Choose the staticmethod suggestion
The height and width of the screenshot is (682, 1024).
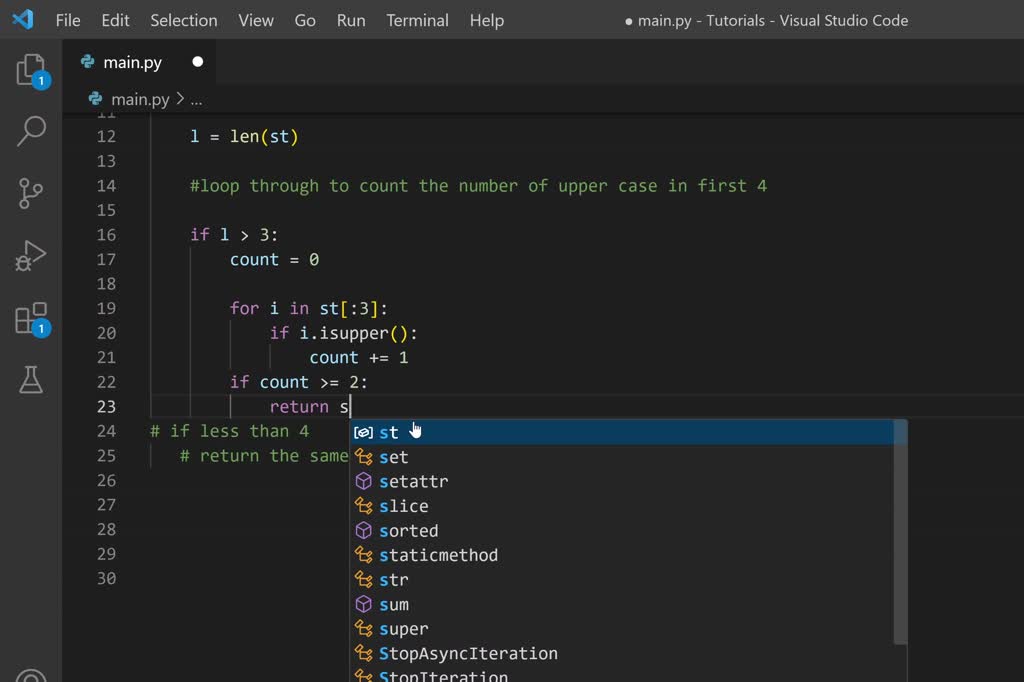coord(623,555)
